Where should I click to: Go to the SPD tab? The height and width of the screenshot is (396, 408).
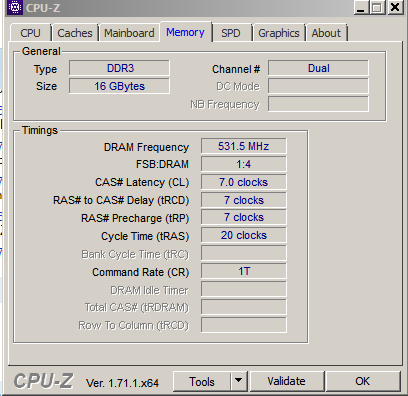(x=231, y=33)
